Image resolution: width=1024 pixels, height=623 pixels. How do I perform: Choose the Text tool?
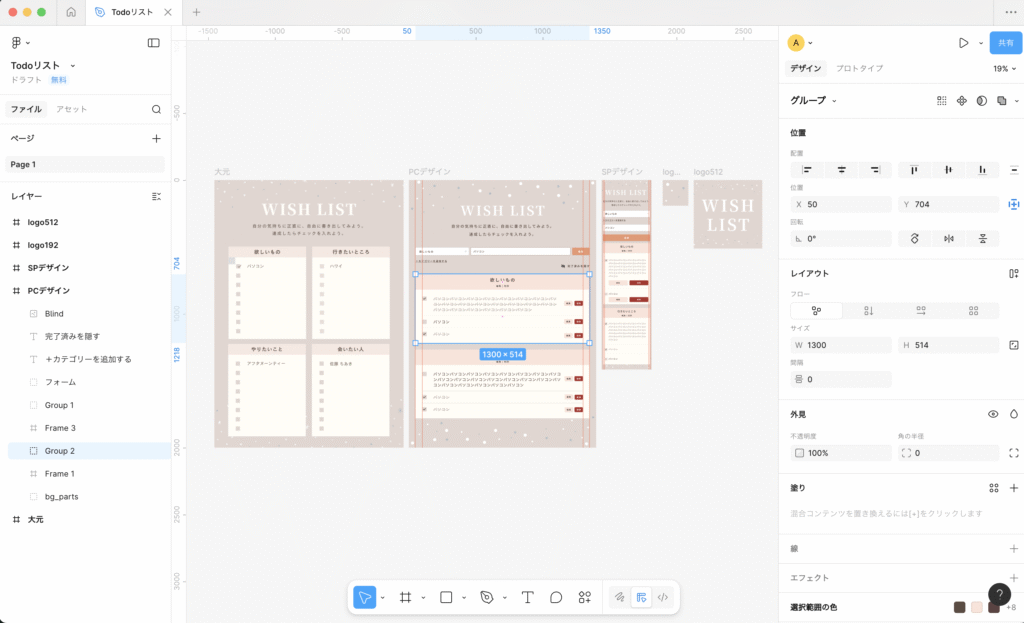coord(527,597)
